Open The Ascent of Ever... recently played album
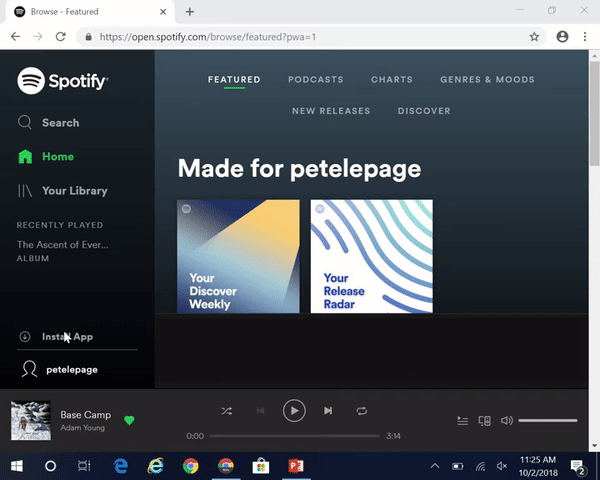 [x=62, y=244]
